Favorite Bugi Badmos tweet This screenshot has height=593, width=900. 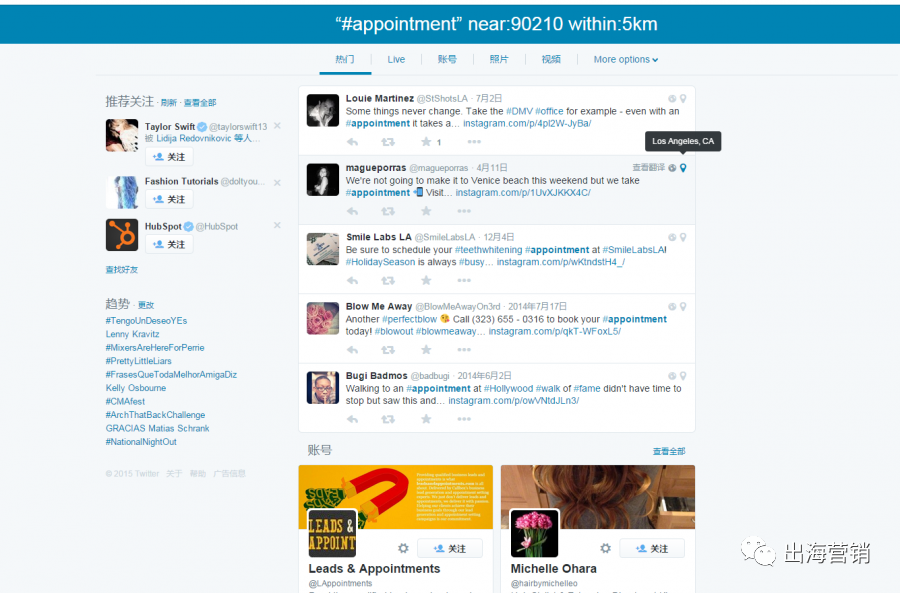[x=426, y=419]
